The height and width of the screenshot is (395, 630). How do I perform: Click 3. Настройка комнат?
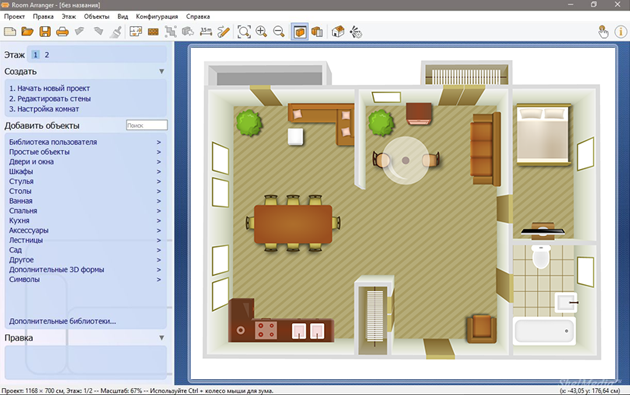pos(44,109)
